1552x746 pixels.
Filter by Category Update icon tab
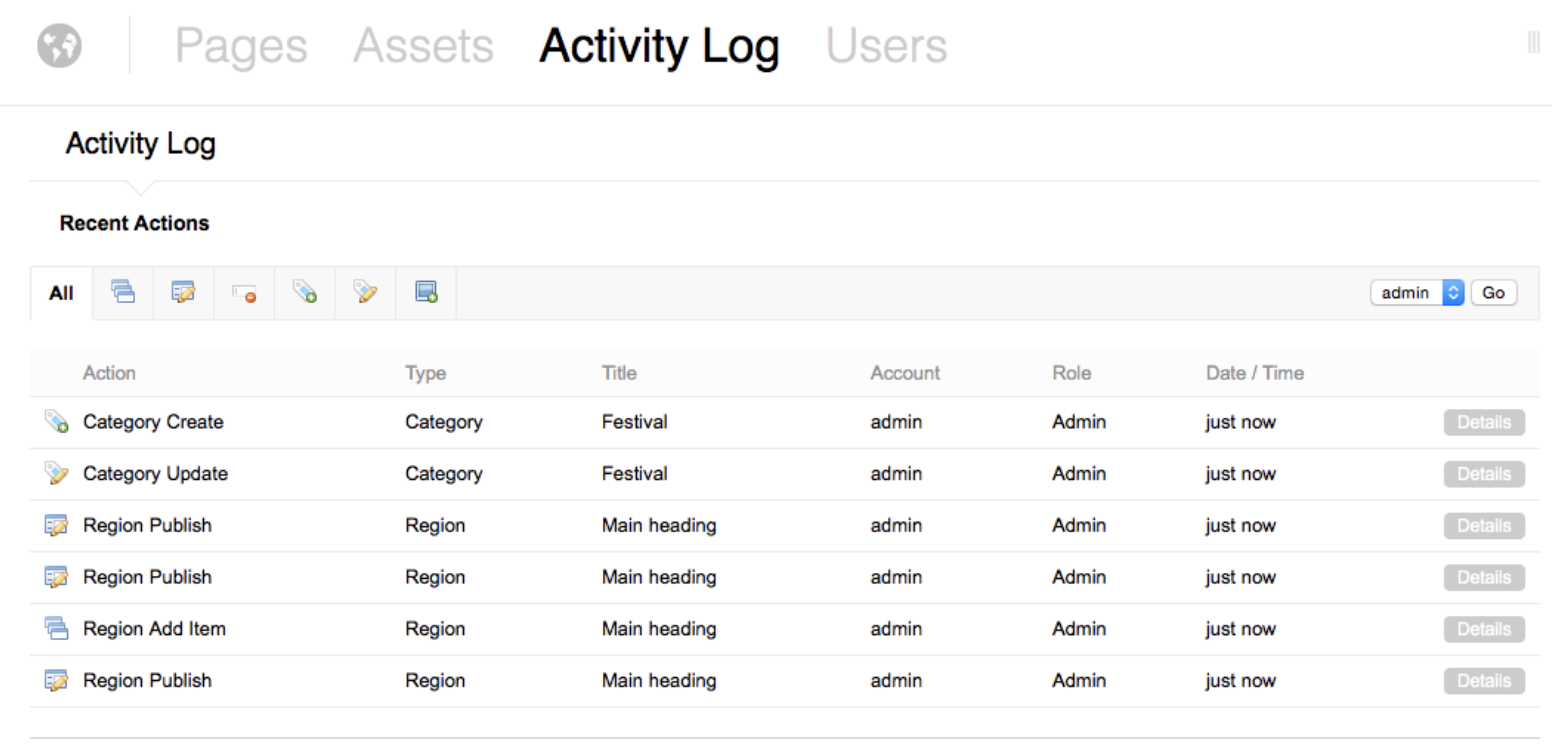tap(366, 292)
